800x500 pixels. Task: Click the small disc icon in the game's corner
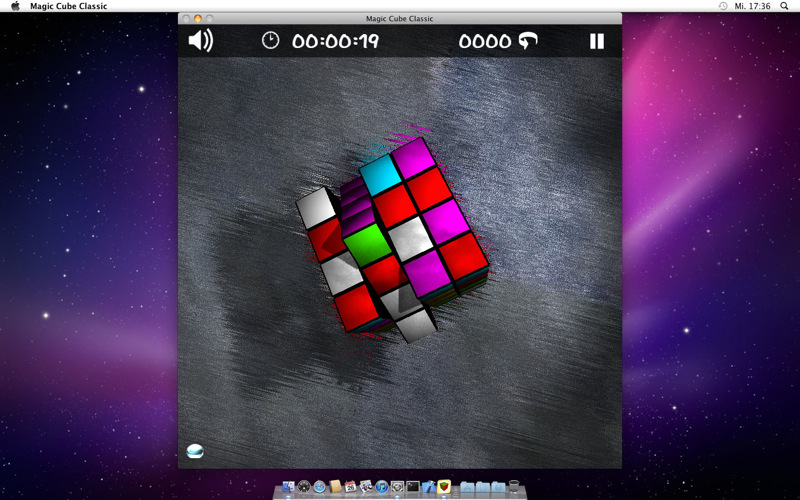coord(195,451)
